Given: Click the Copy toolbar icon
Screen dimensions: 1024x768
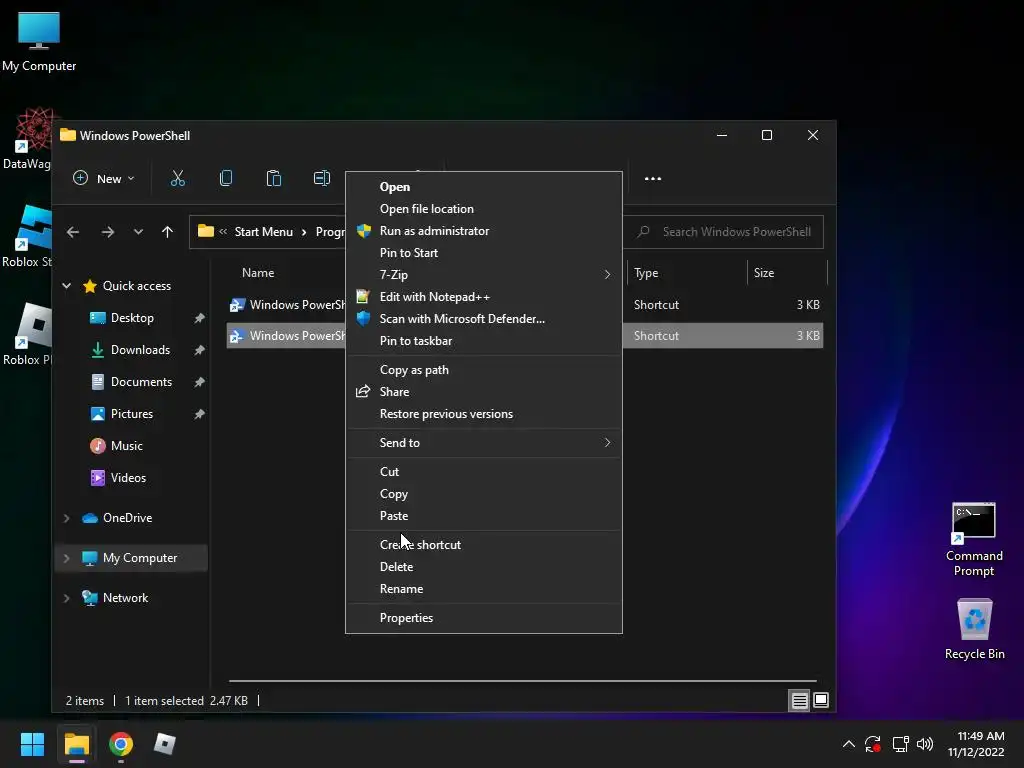Looking at the screenshot, I should tap(226, 178).
